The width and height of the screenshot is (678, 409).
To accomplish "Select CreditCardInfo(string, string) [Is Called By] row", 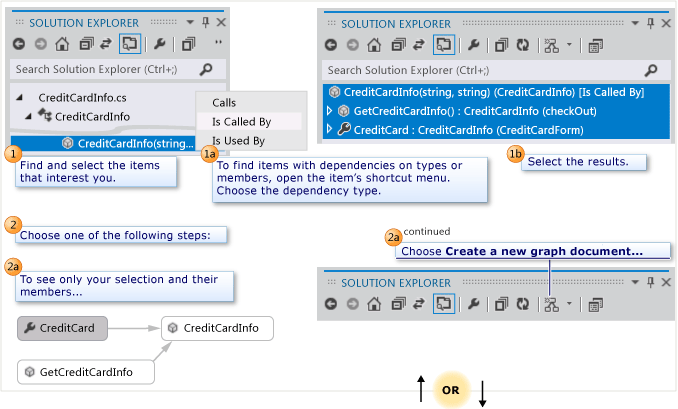I will pyautogui.click(x=496, y=92).
